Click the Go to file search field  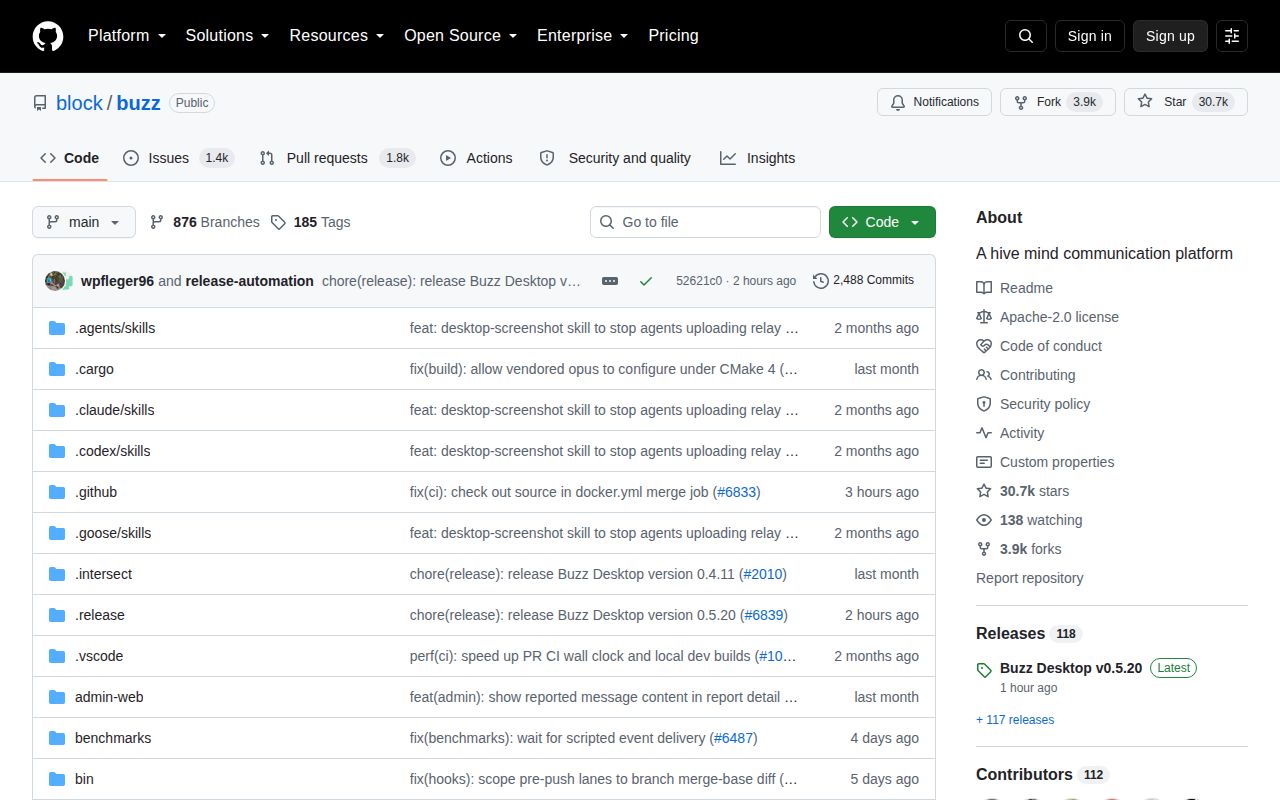(705, 222)
